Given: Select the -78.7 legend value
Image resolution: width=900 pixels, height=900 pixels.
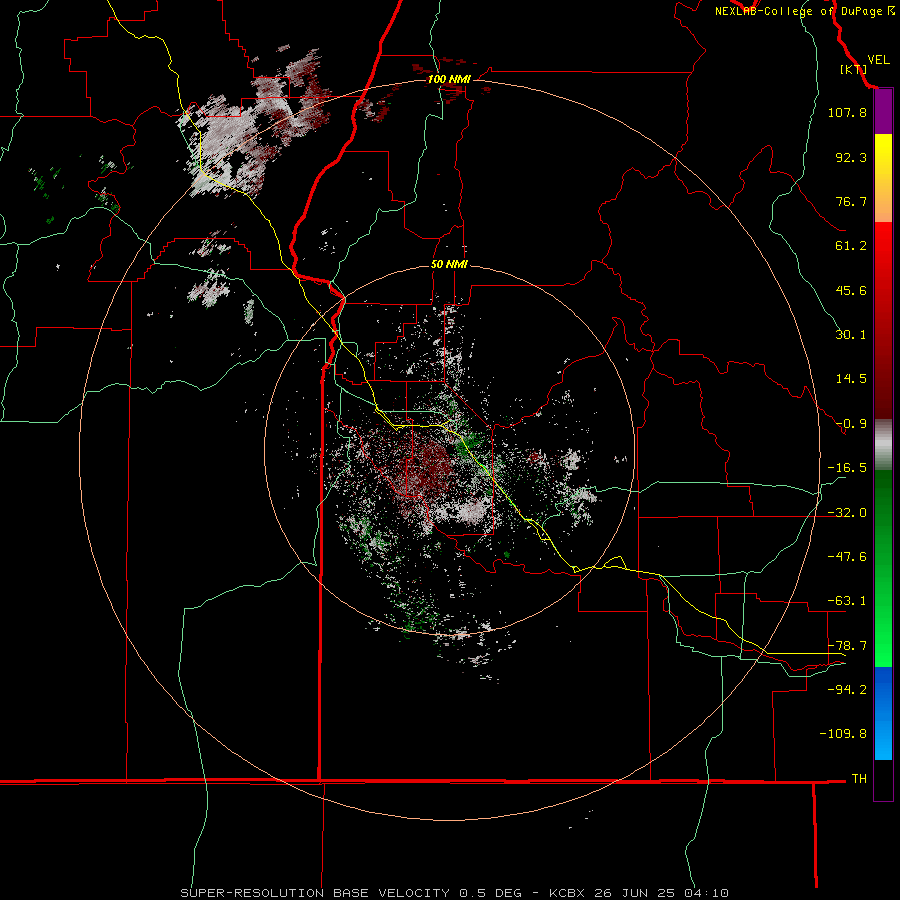Looking at the screenshot, I should [847, 646].
